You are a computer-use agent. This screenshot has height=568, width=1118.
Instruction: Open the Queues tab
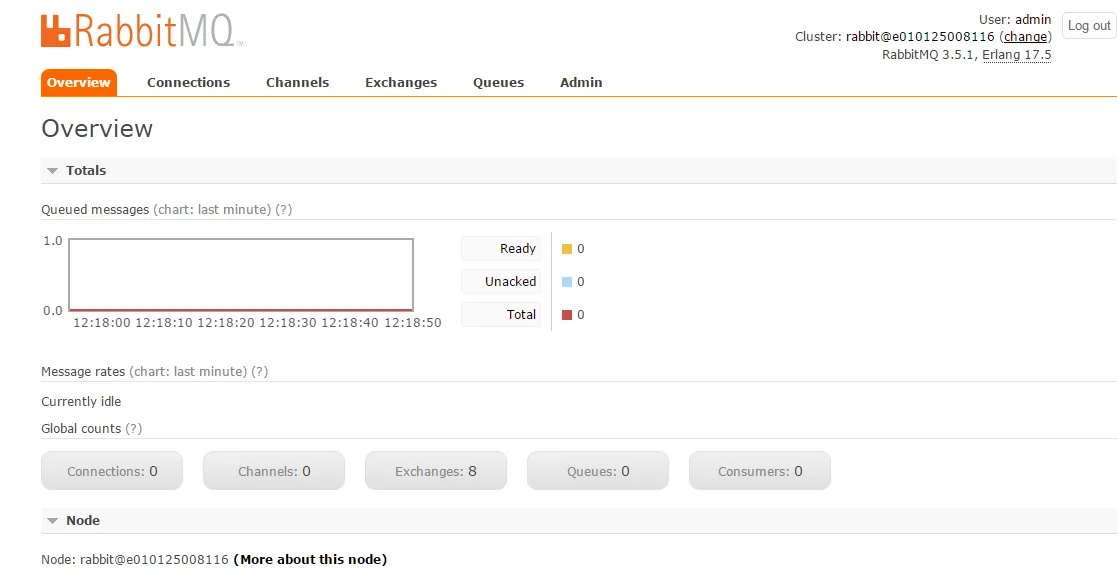point(498,83)
